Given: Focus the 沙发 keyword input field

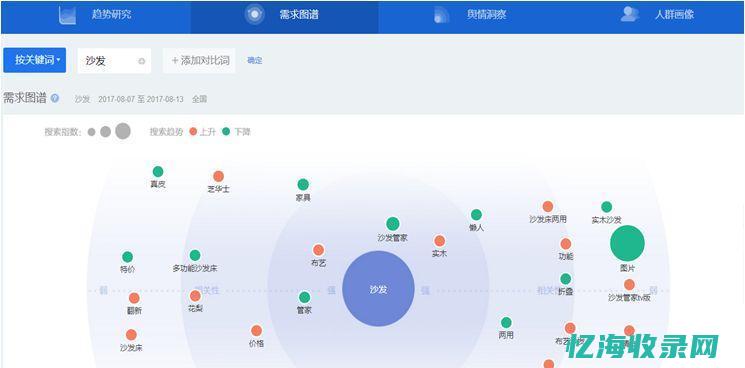Looking at the screenshot, I should pyautogui.click(x=114, y=61).
